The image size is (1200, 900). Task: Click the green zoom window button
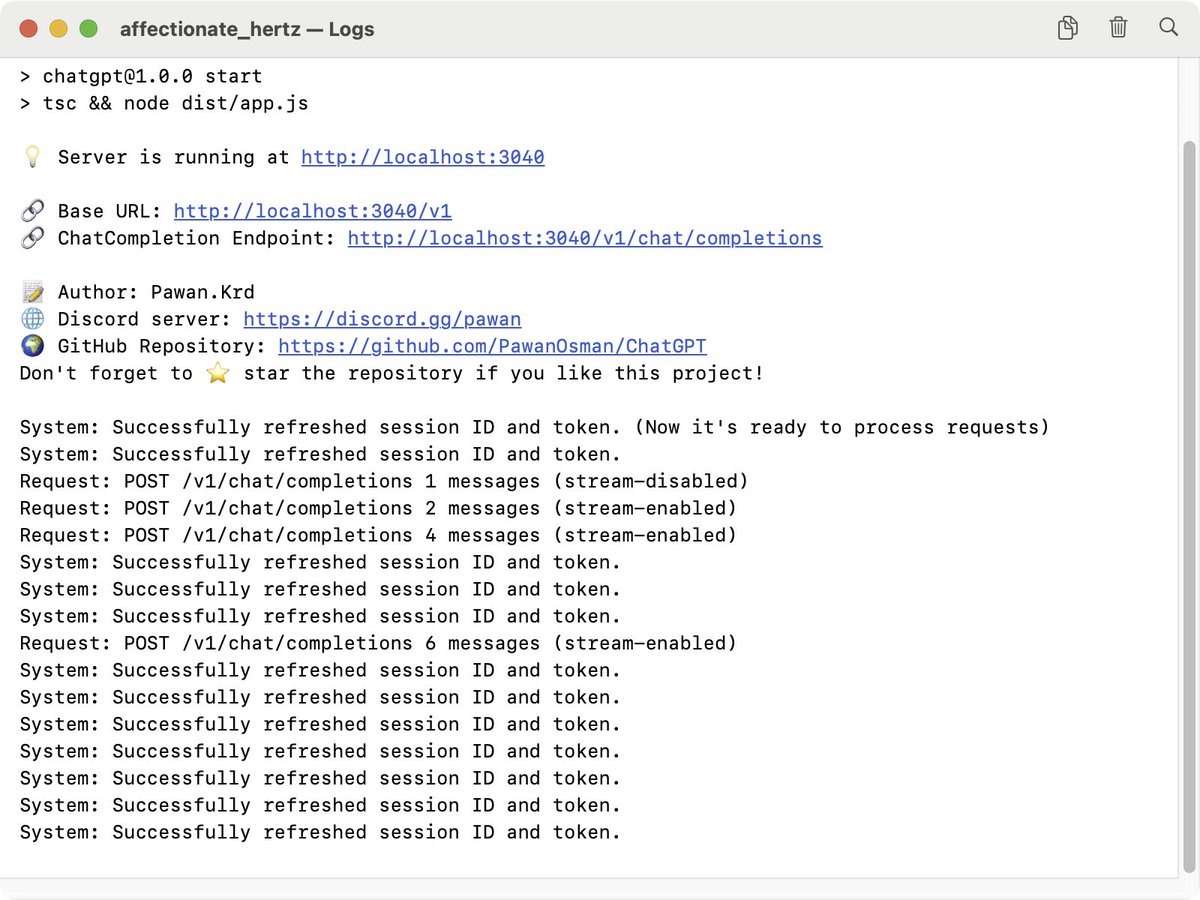click(89, 29)
